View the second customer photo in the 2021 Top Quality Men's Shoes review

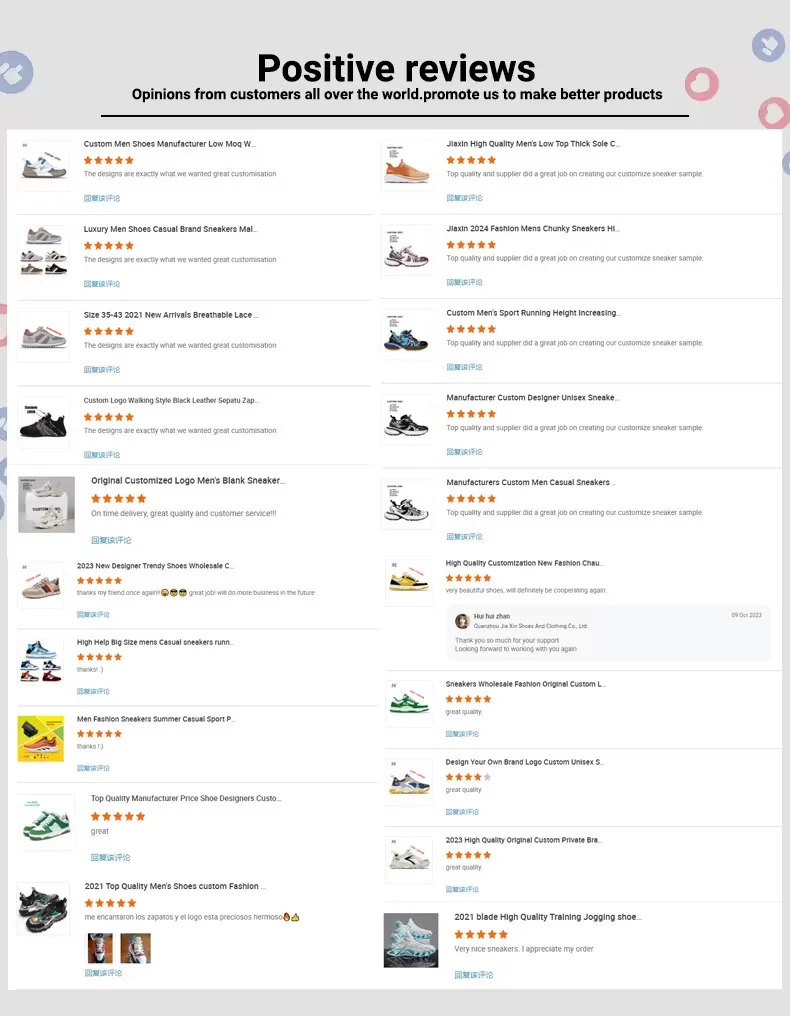[x=135, y=948]
